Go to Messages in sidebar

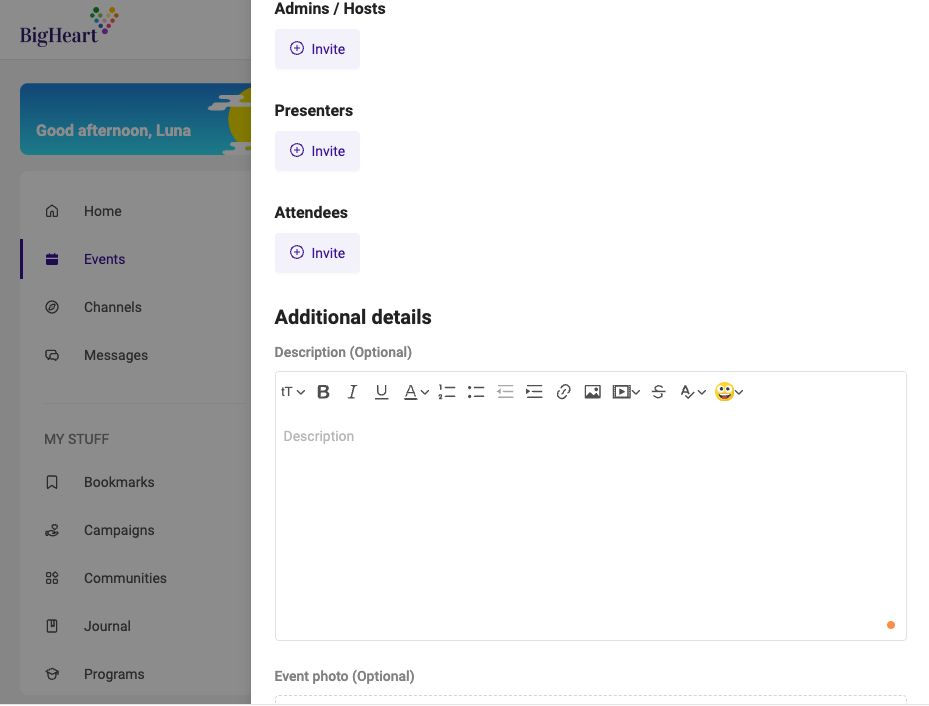pyautogui.click(x=116, y=355)
